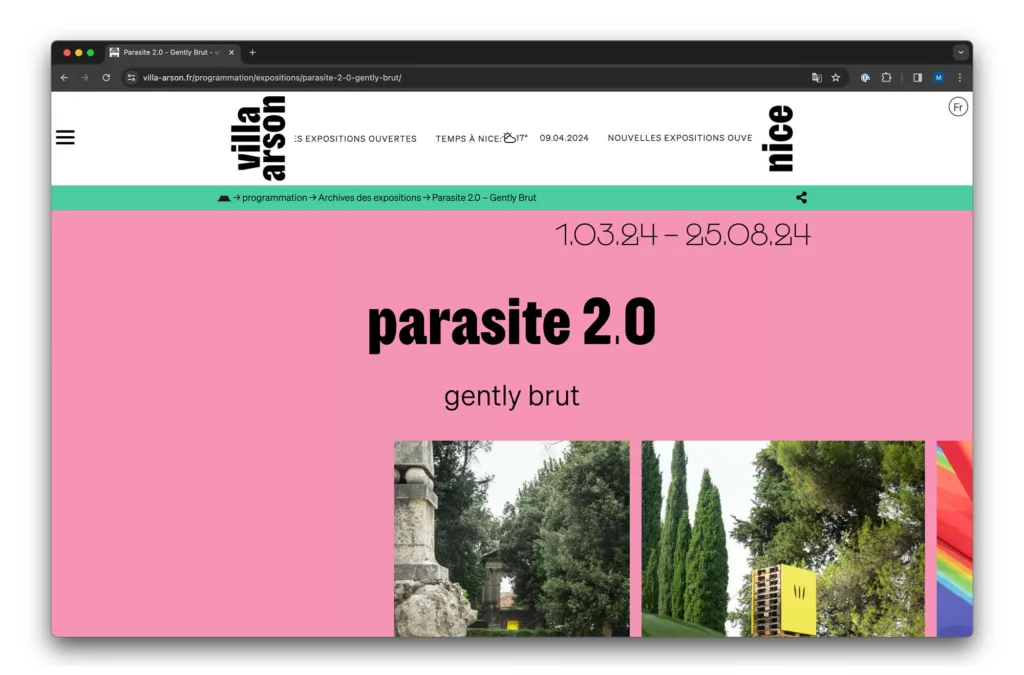This screenshot has height=675, width=1024.
Task: Open the browser extensions puzzle icon
Action: (886, 78)
